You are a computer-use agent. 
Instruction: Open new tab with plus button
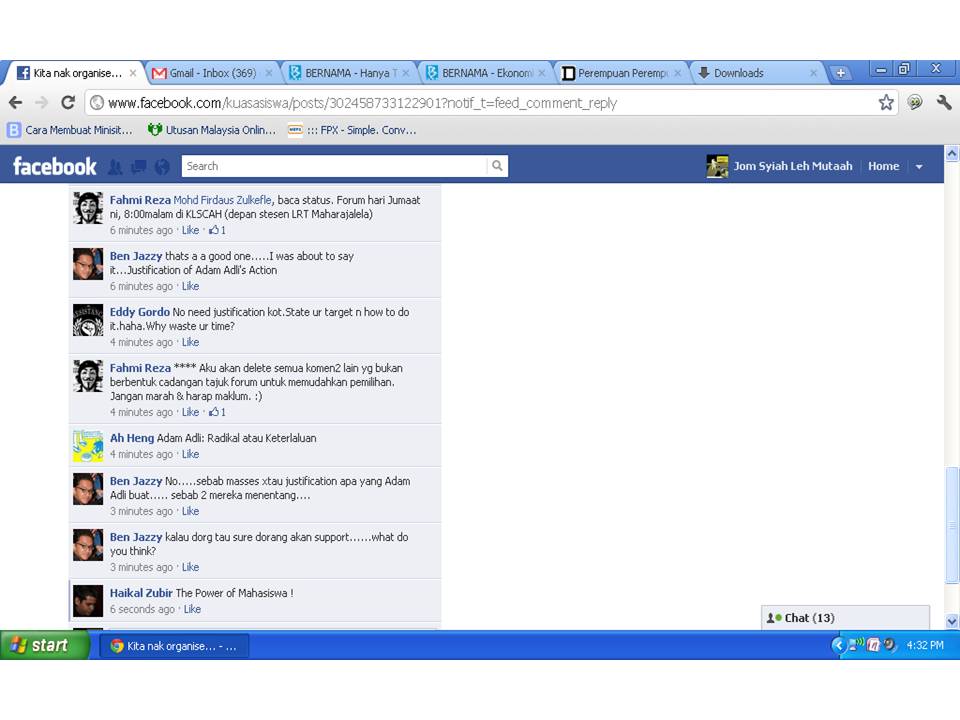click(x=841, y=73)
